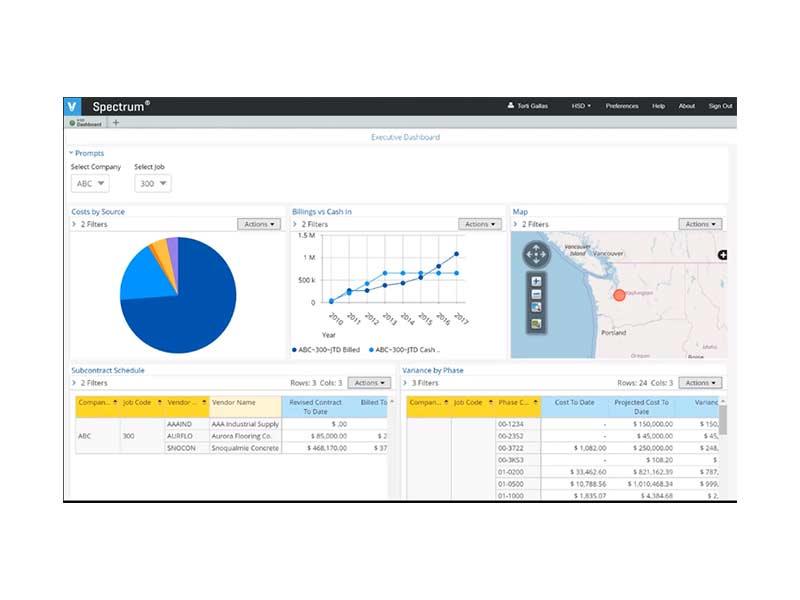Screen dimensions: 800x600
Task: Open Subcontract Schedule Actions menu
Action: point(369,383)
